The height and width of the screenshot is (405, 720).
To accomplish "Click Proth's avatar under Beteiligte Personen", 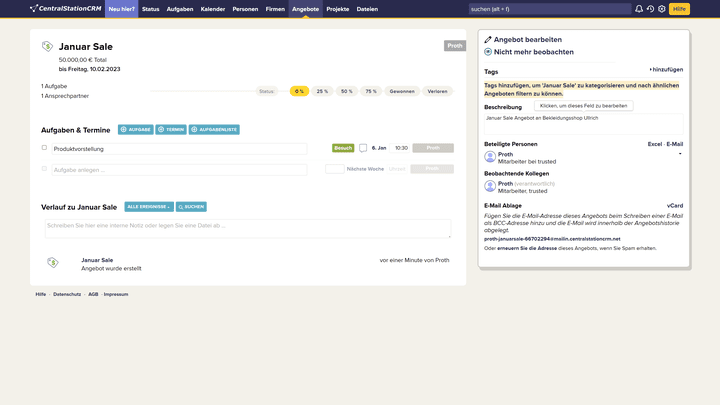I will (490, 157).
